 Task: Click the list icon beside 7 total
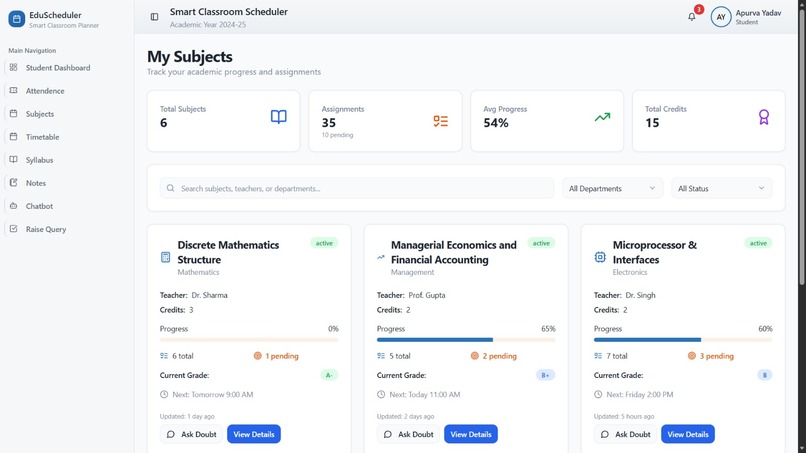598,356
